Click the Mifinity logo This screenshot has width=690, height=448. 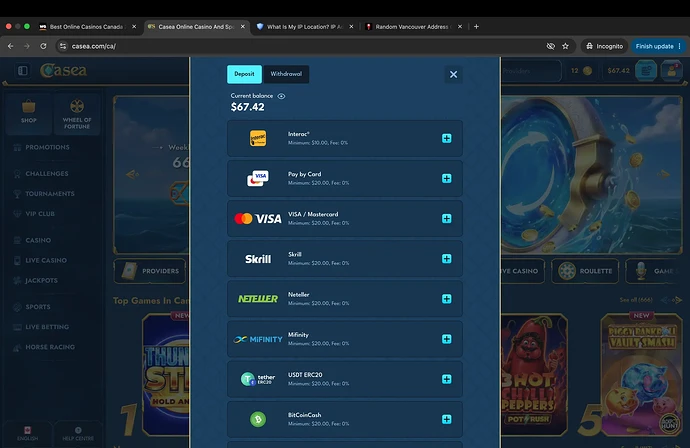[x=258, y=339]
